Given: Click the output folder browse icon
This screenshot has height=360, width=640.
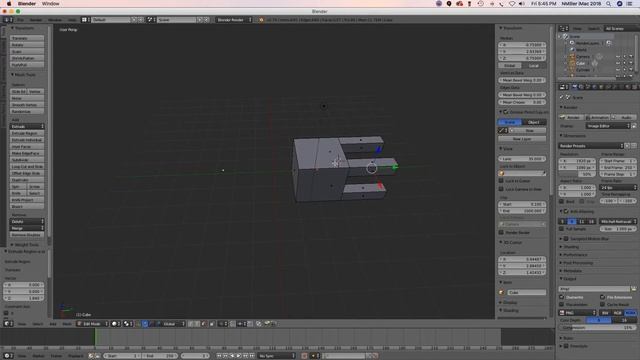Looking at the screenshot, I should [x=633, y=289].
